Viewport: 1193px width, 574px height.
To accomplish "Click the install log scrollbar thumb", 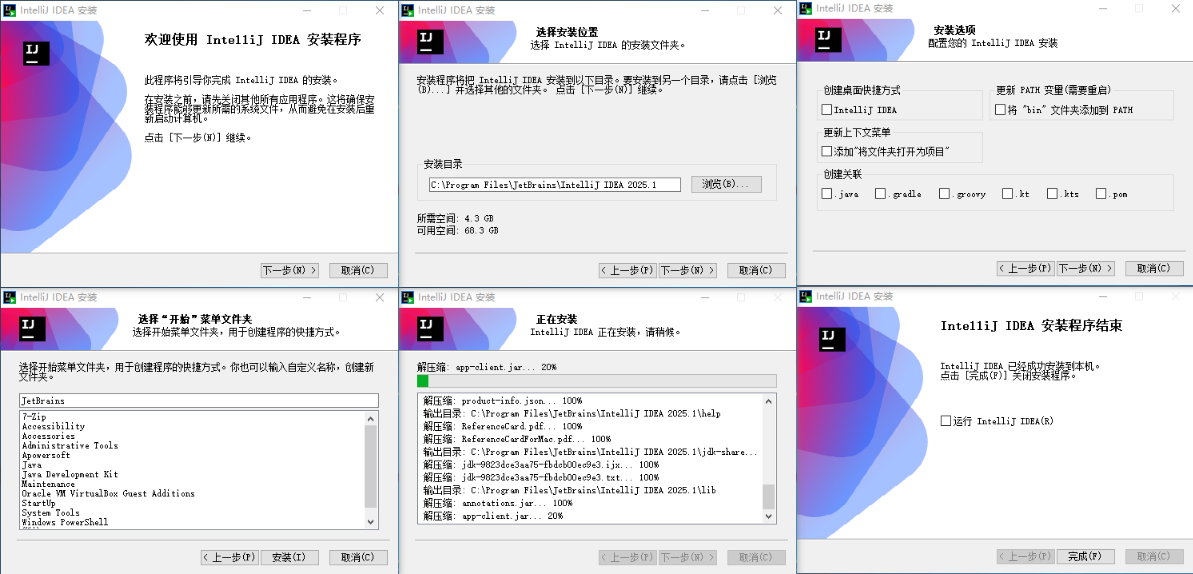I will 769,496.
